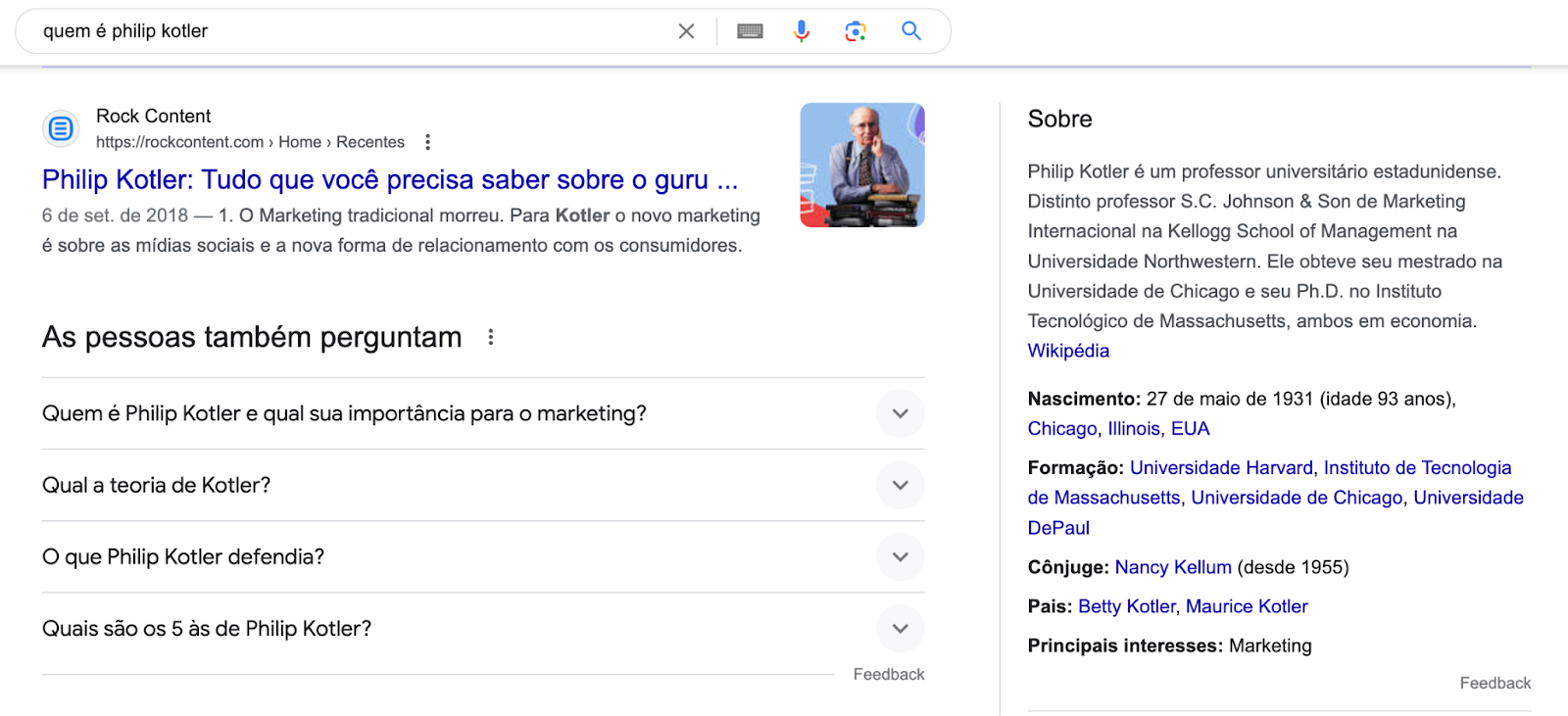Open the Maurice Kotler link
Viewport: 1568px width, 716px height.
point(1247,606)
